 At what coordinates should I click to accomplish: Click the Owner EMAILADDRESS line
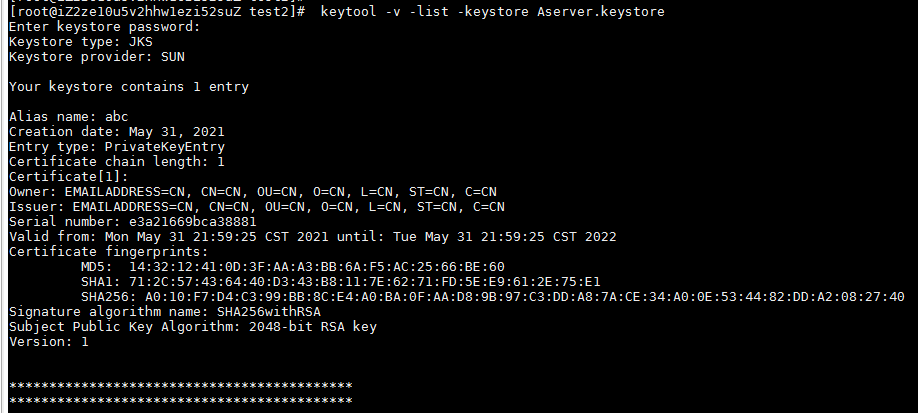click(253, 191)
